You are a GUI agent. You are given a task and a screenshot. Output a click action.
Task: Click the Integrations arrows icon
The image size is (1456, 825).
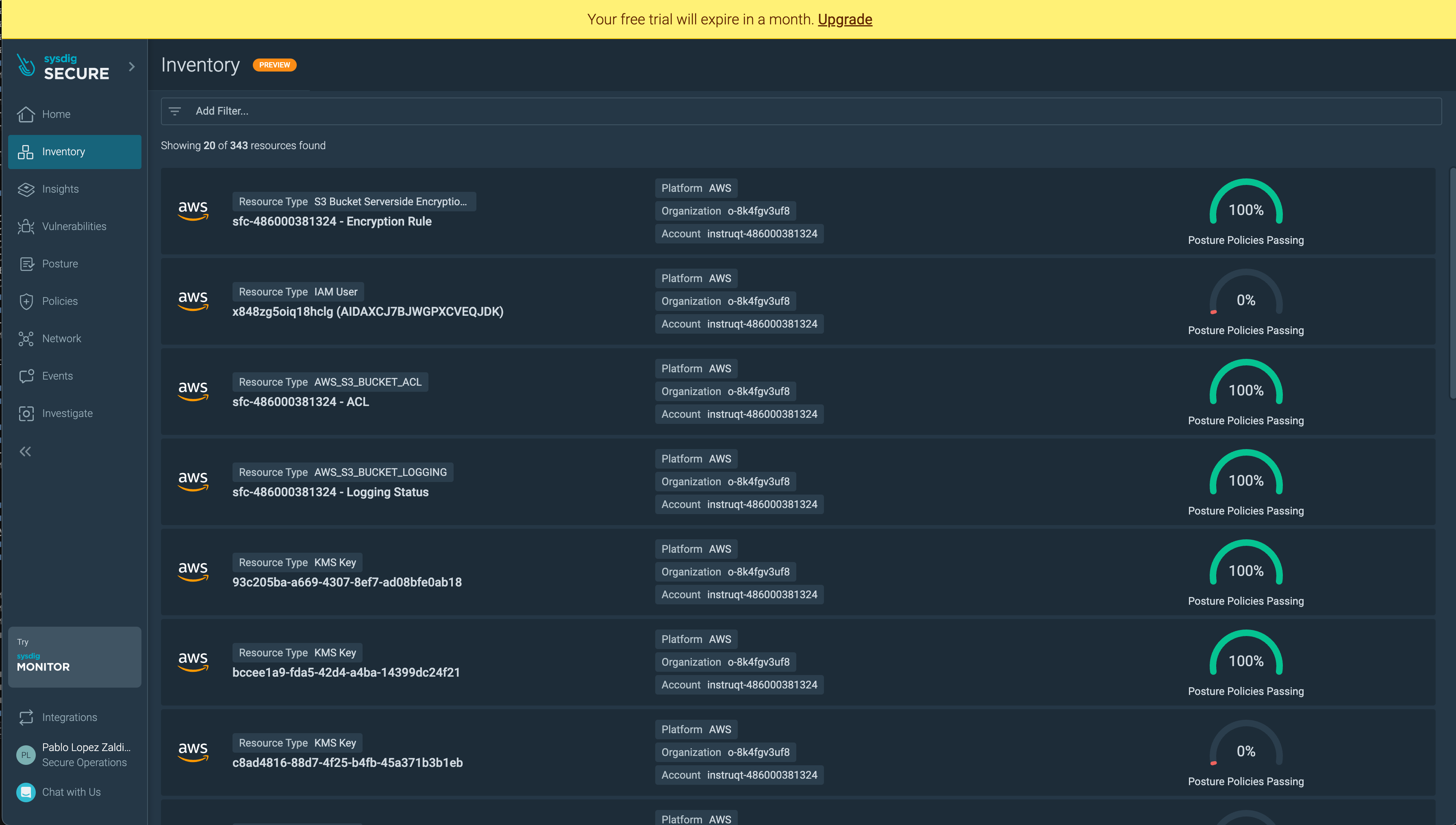click(26, 717)
